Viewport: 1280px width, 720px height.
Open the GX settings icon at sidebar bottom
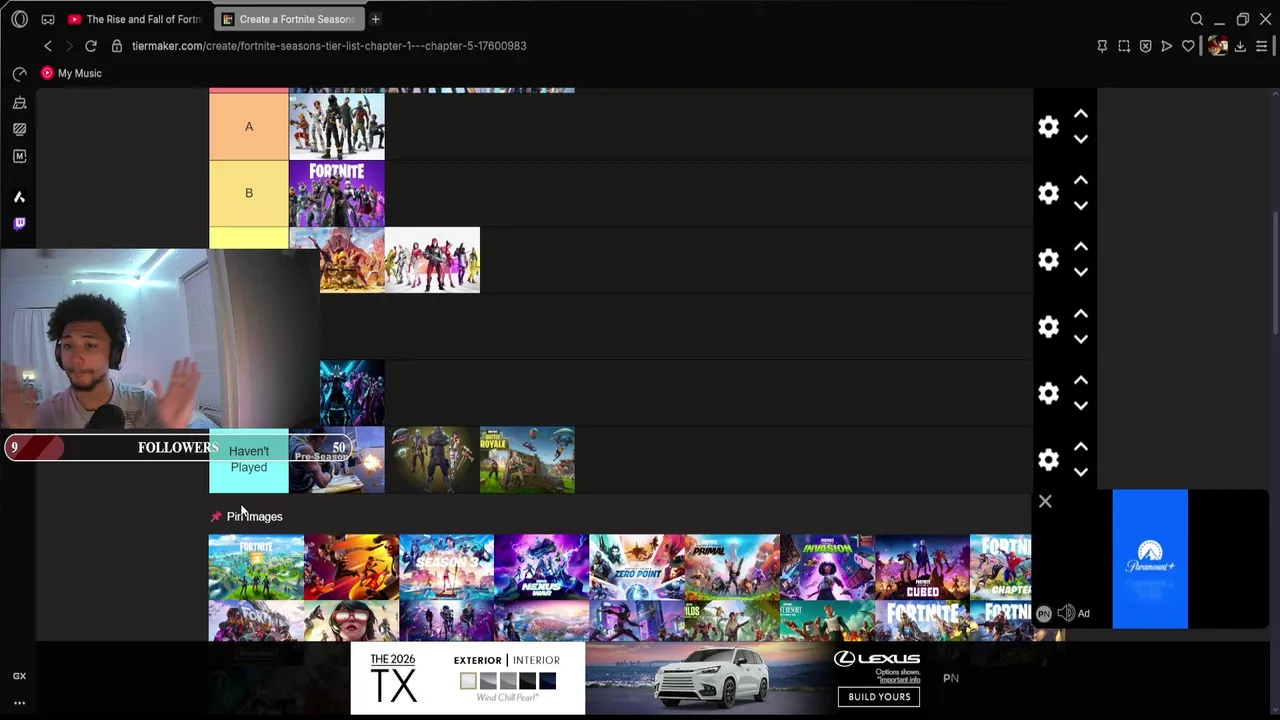[19, 676]
